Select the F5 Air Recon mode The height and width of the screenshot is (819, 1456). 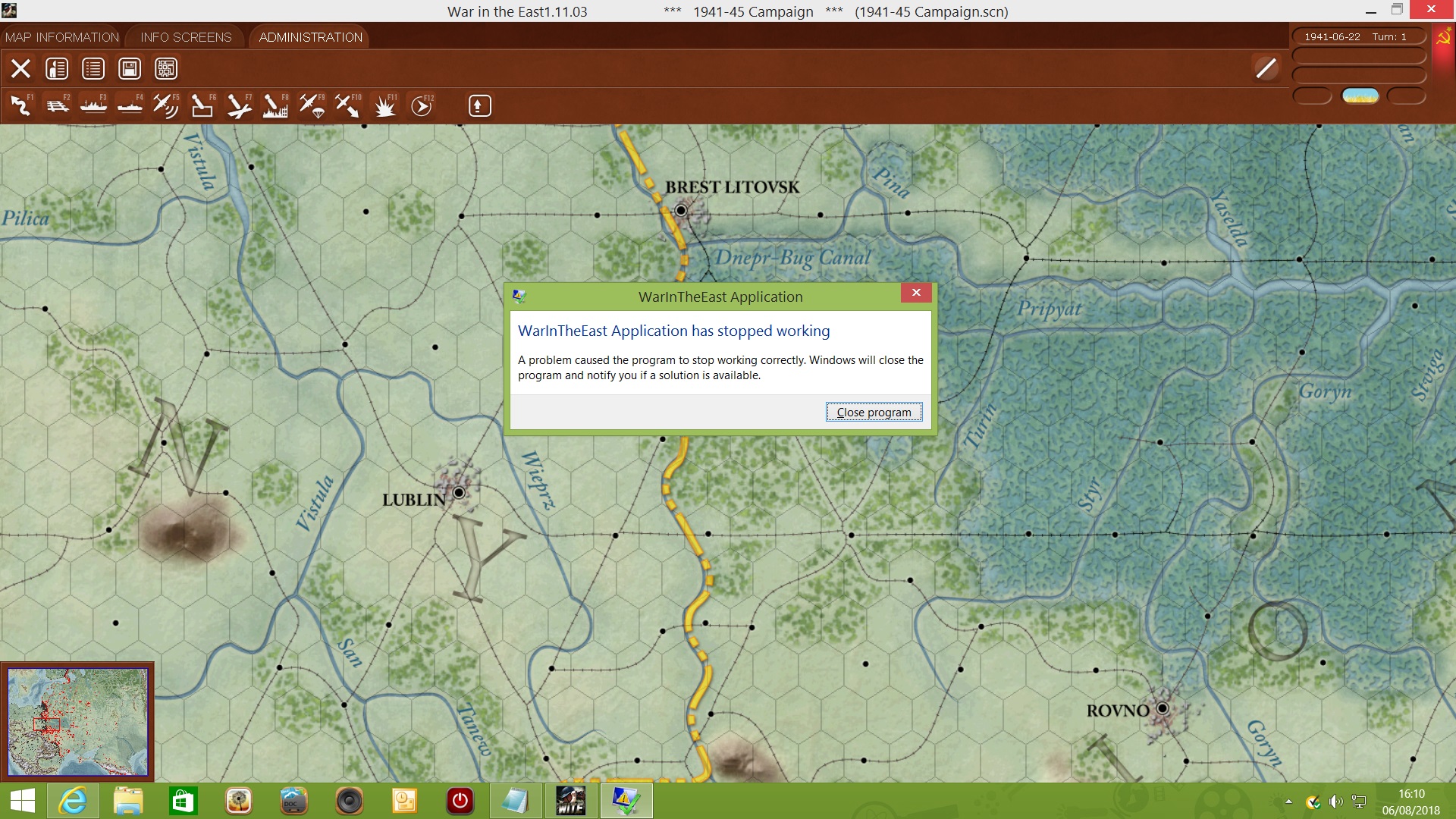point(165,106)
